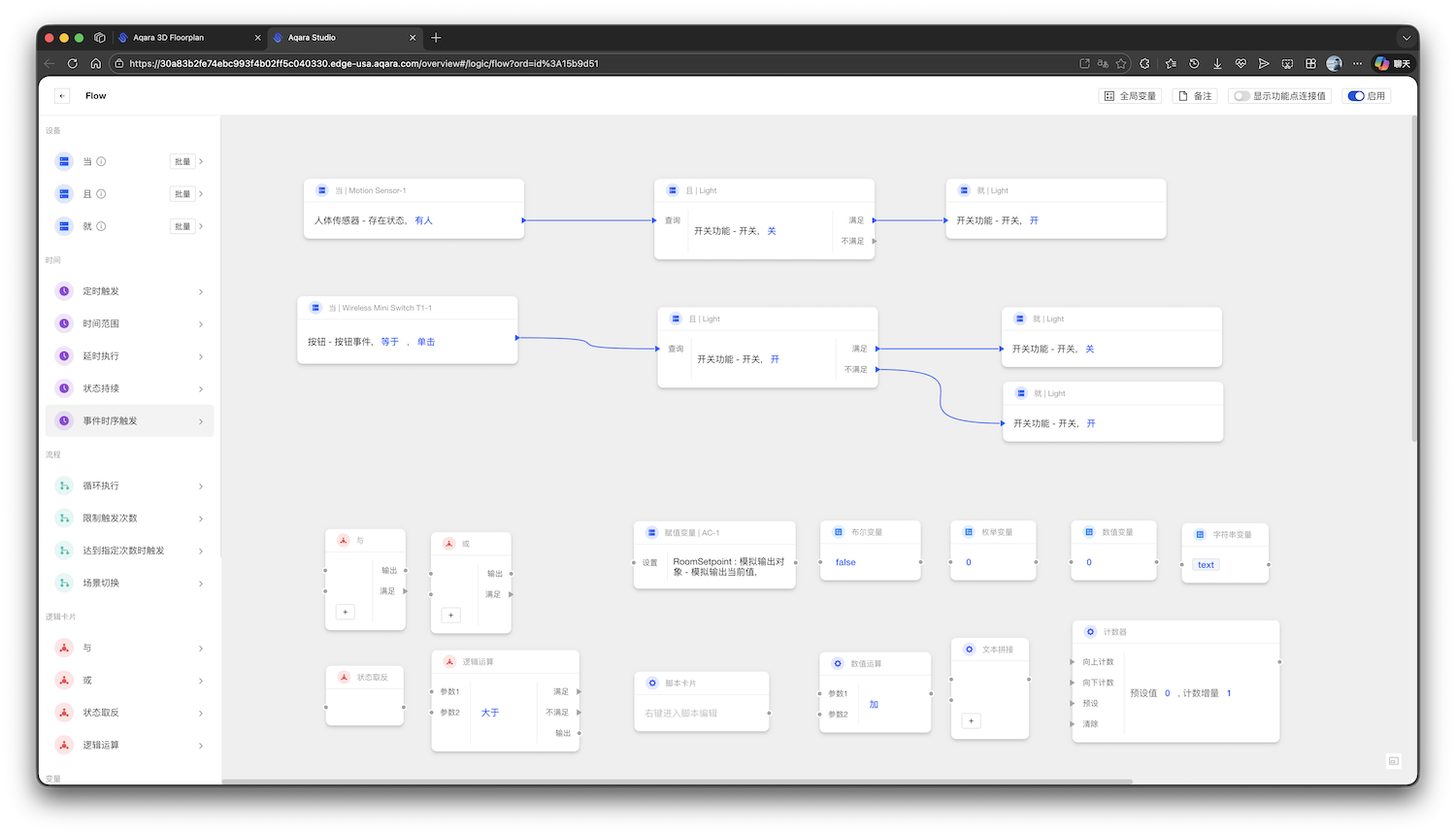Screen dimensions: 1456x835
Task: Click the back arrow beside Flow title
Action: point(62,96)
